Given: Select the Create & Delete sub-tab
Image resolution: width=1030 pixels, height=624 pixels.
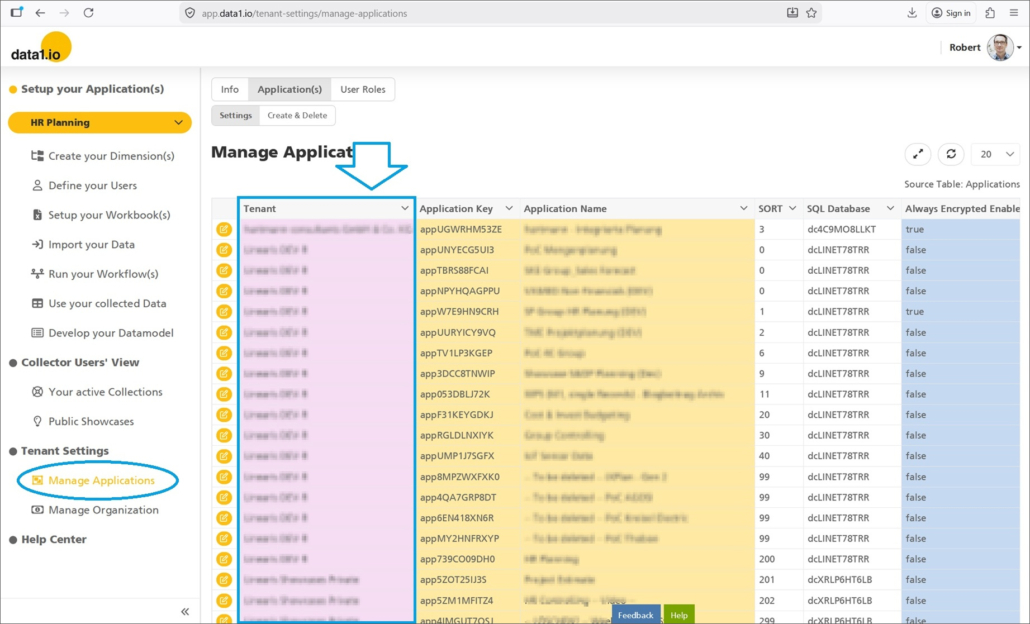Looking at the screenshot, I should (297, 115).
